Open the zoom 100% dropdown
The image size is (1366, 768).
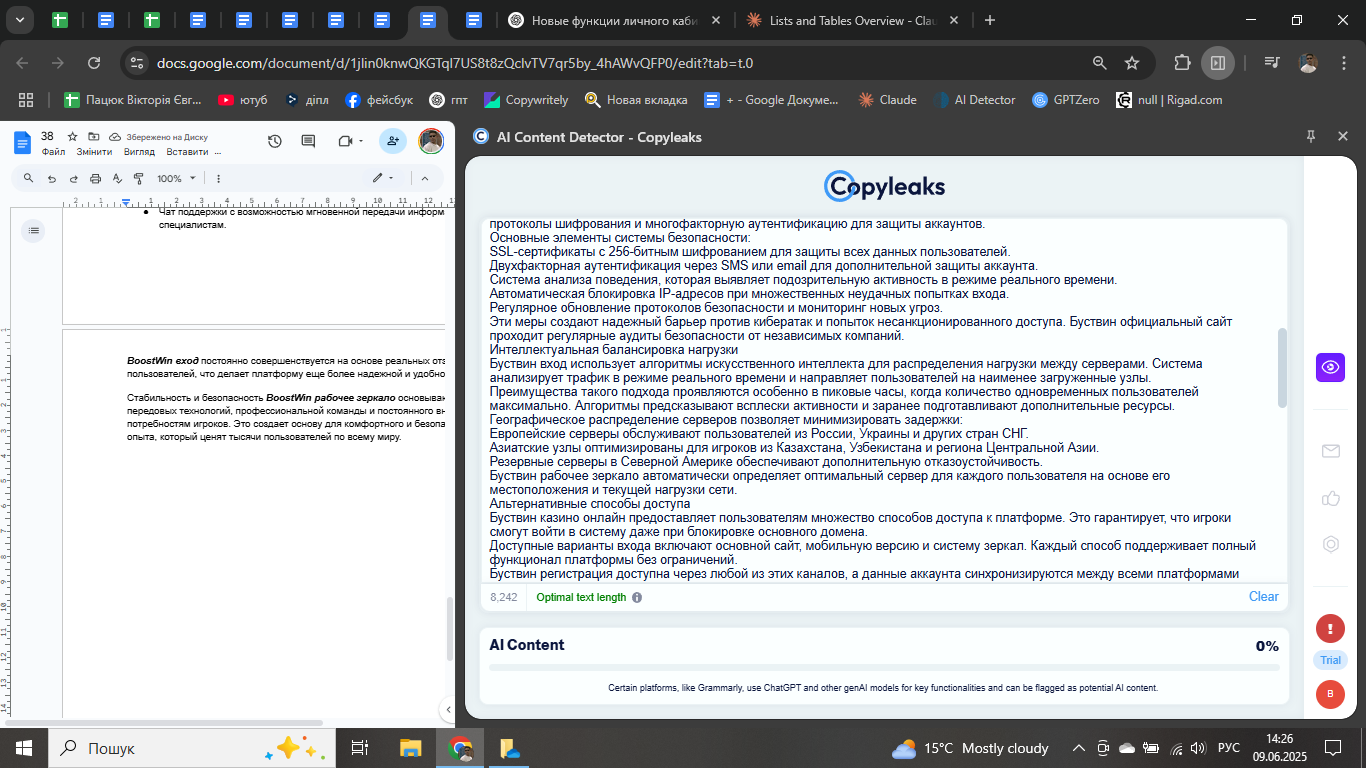175,178
